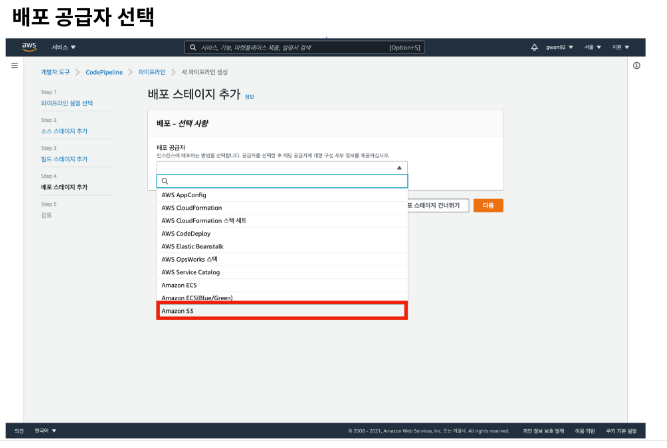Open 이용 약관 footer link
The height and width of the screenshot is (448, 667).
585,431
